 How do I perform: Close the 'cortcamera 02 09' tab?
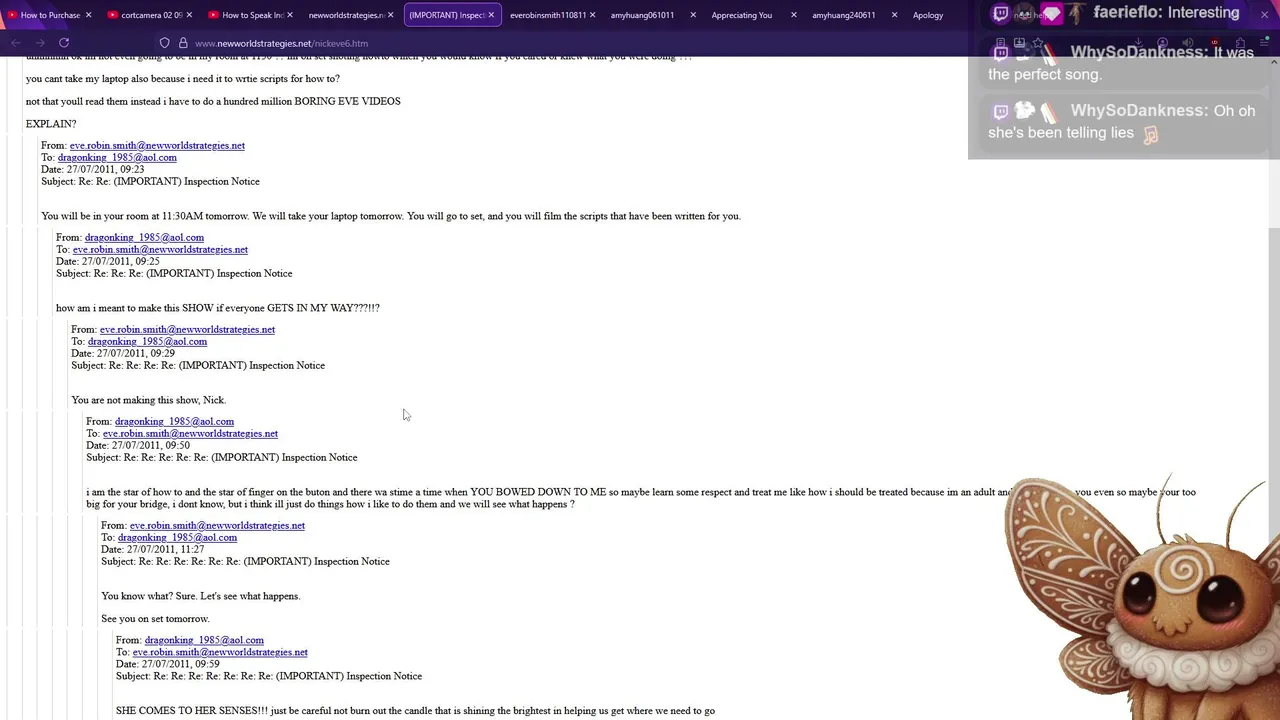(189, 15)
